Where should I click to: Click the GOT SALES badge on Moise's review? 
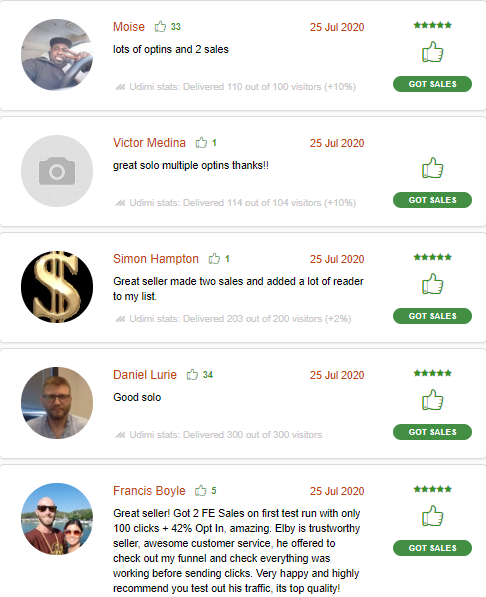tap(432, 84)
